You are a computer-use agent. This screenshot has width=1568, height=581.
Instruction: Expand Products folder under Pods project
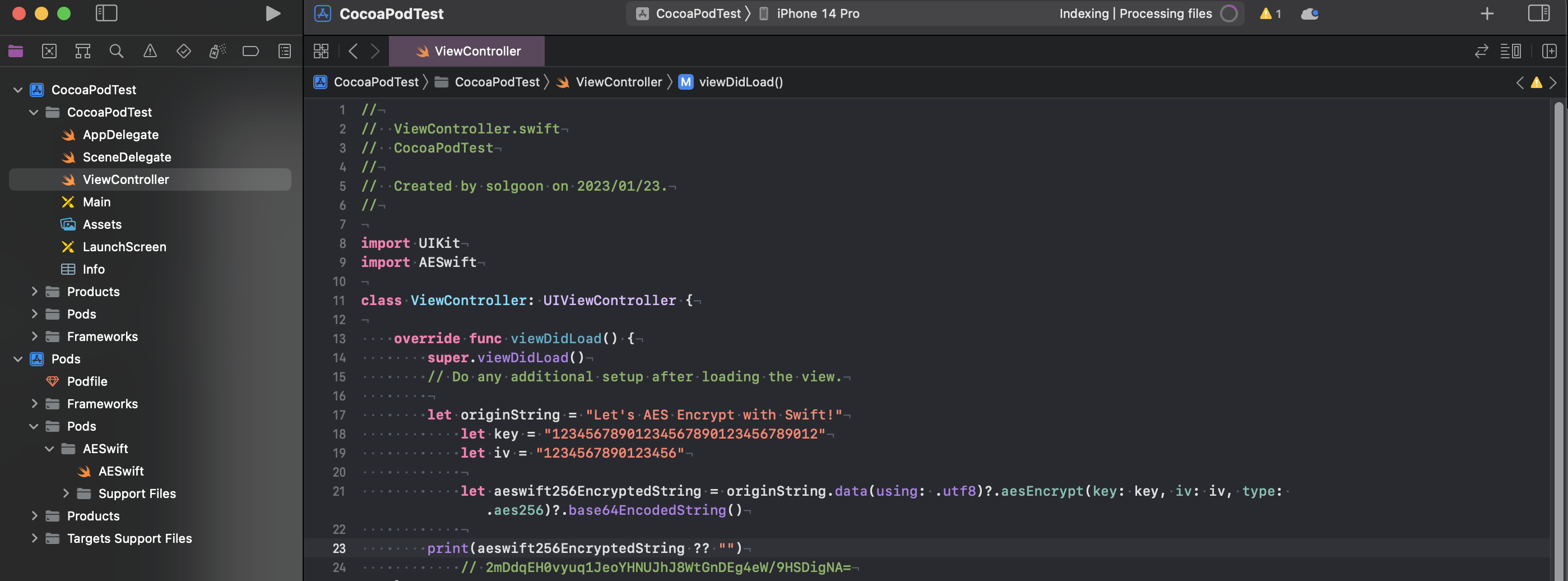point(34,516)
